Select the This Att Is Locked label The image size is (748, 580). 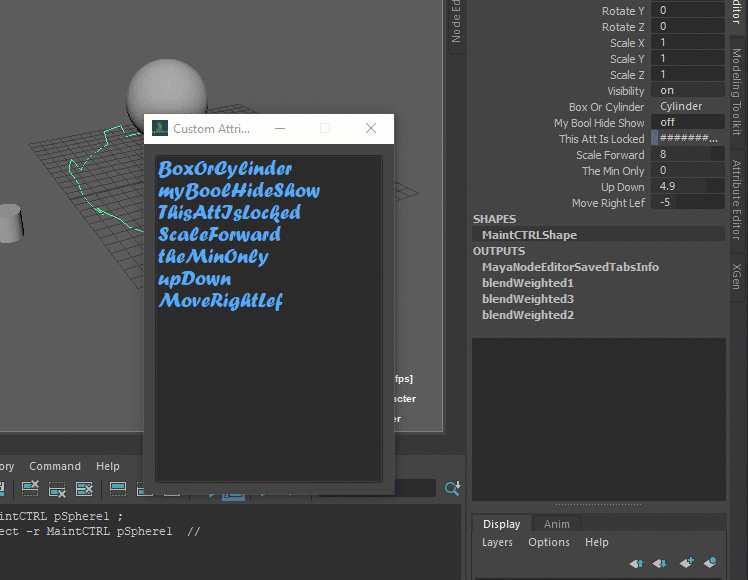(x=602, y=139)
